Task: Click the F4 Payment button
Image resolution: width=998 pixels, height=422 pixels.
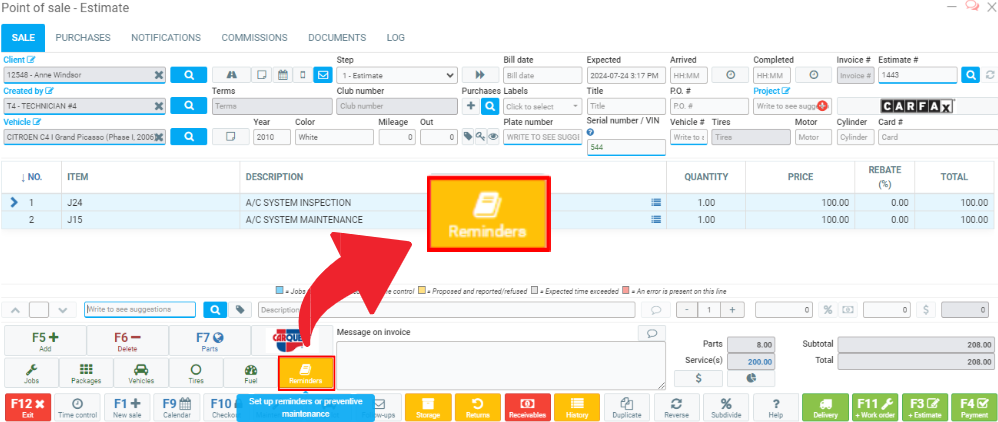Action: pyautogui.click(x=974, y=407)
